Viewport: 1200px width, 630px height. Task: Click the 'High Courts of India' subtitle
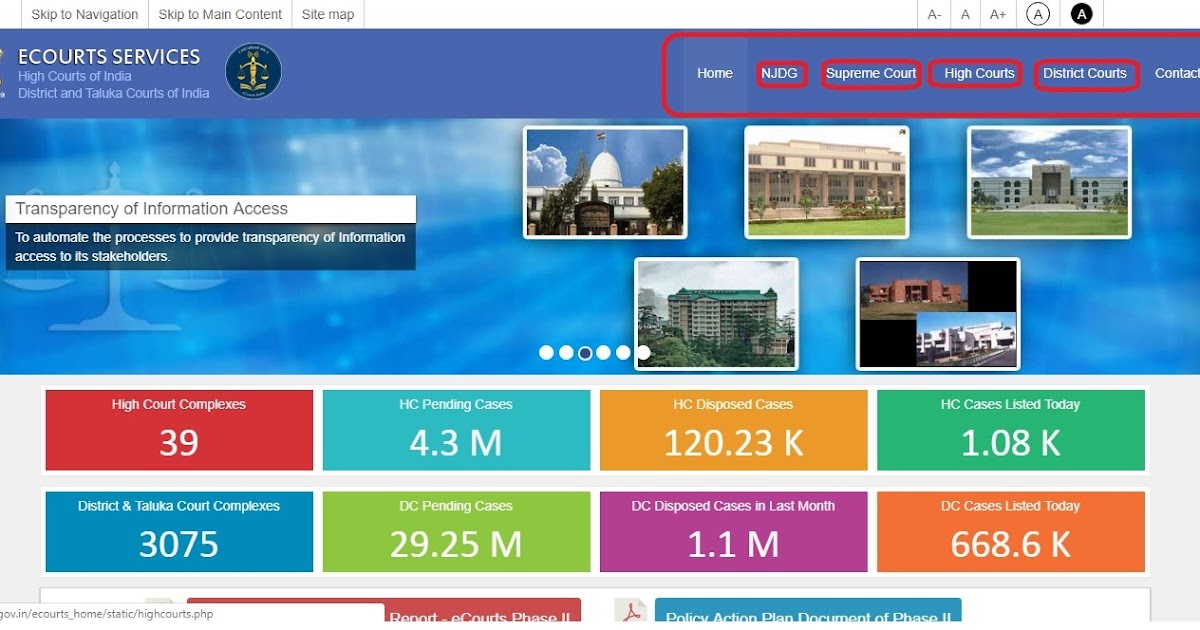75,76
